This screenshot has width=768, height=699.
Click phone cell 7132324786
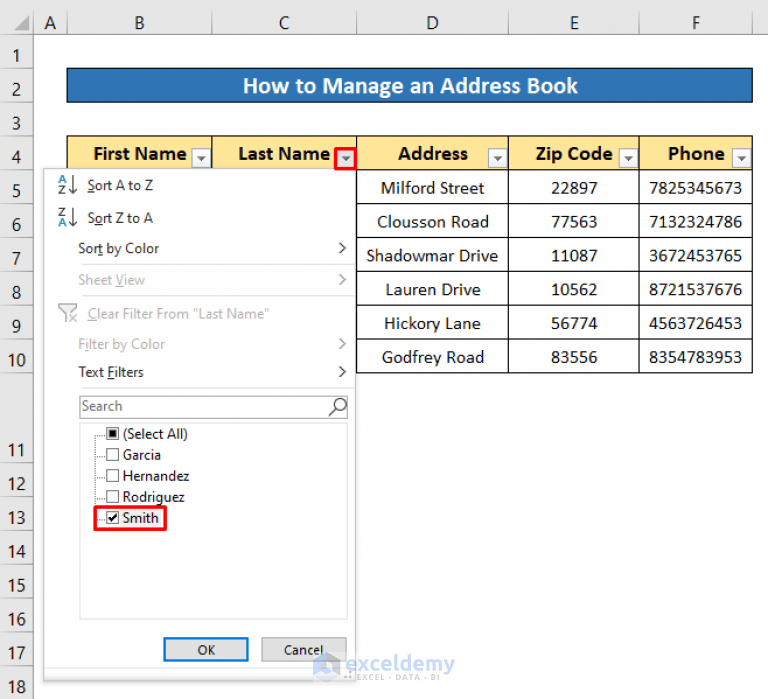[x=696, y=221]
